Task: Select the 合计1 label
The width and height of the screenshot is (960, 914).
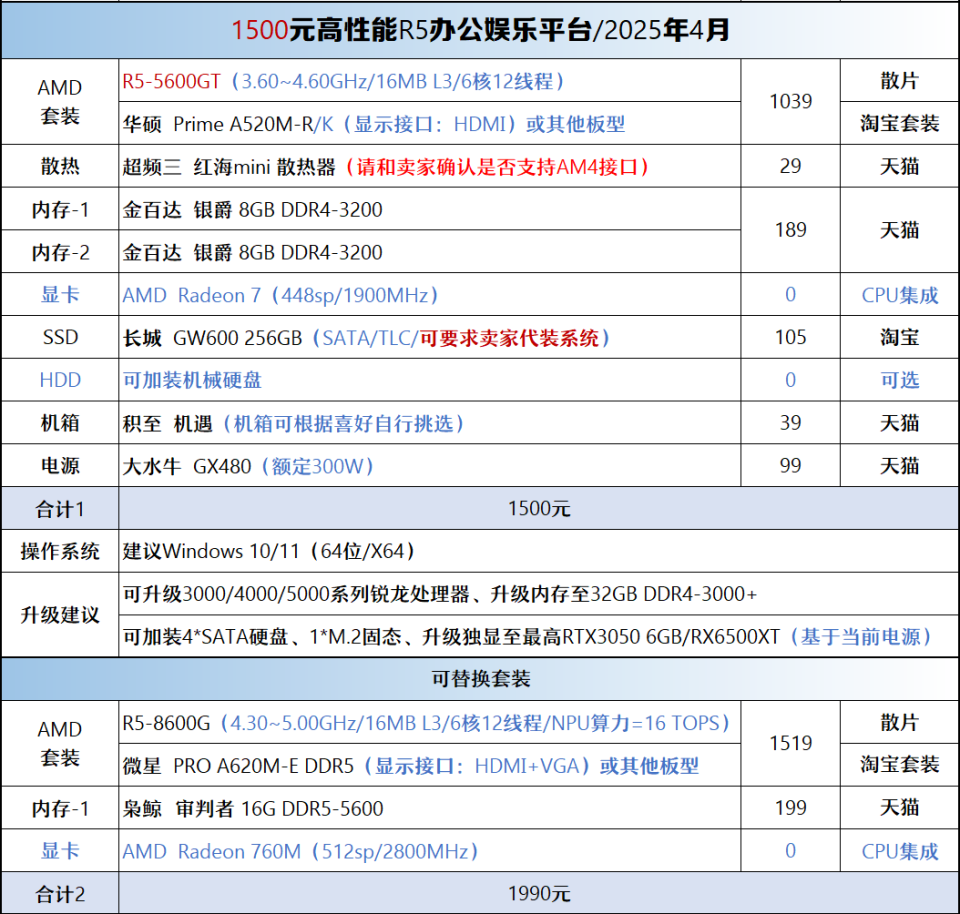Action: click(59, 509)
